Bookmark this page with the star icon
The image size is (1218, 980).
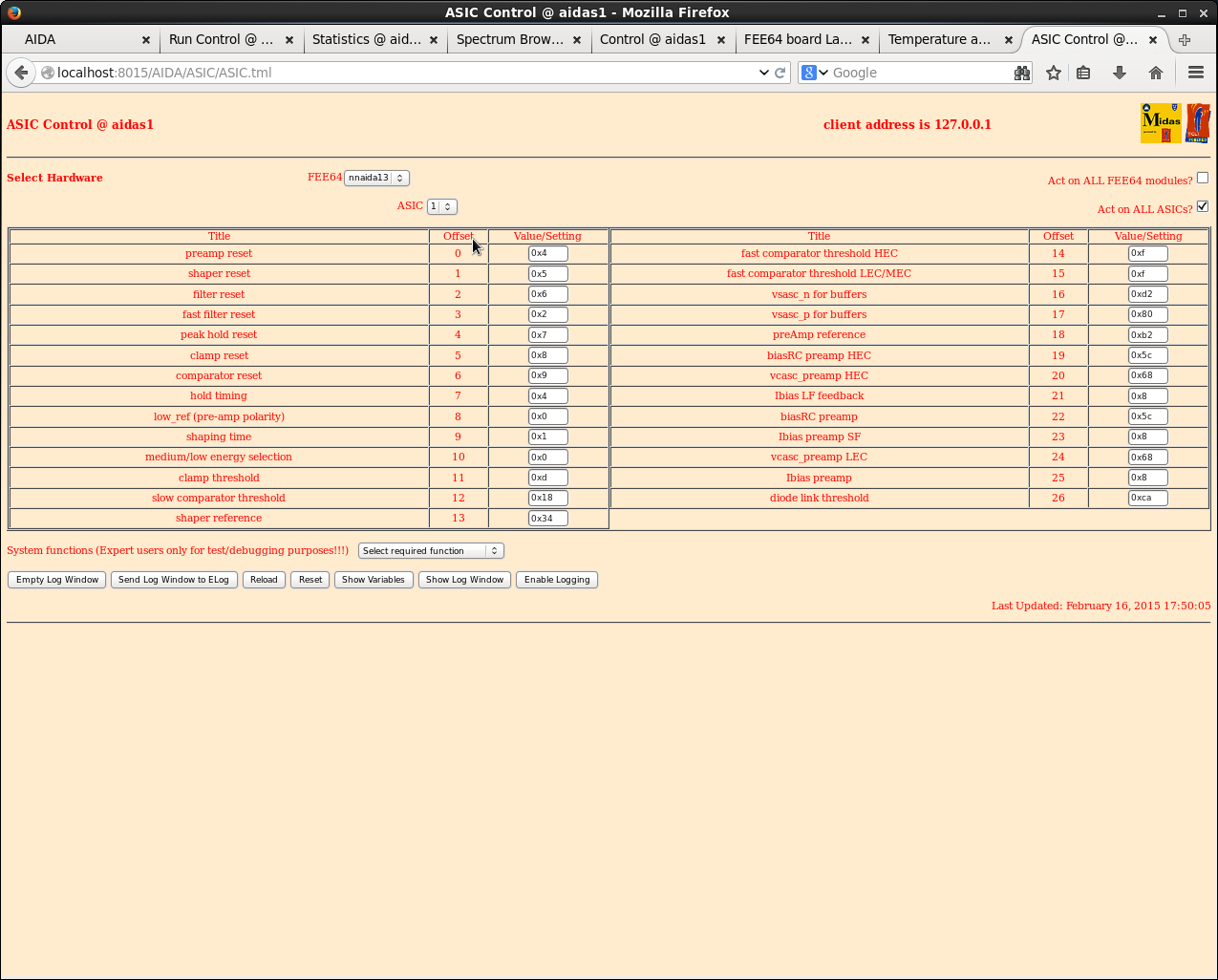click(x=1054, y=73)
